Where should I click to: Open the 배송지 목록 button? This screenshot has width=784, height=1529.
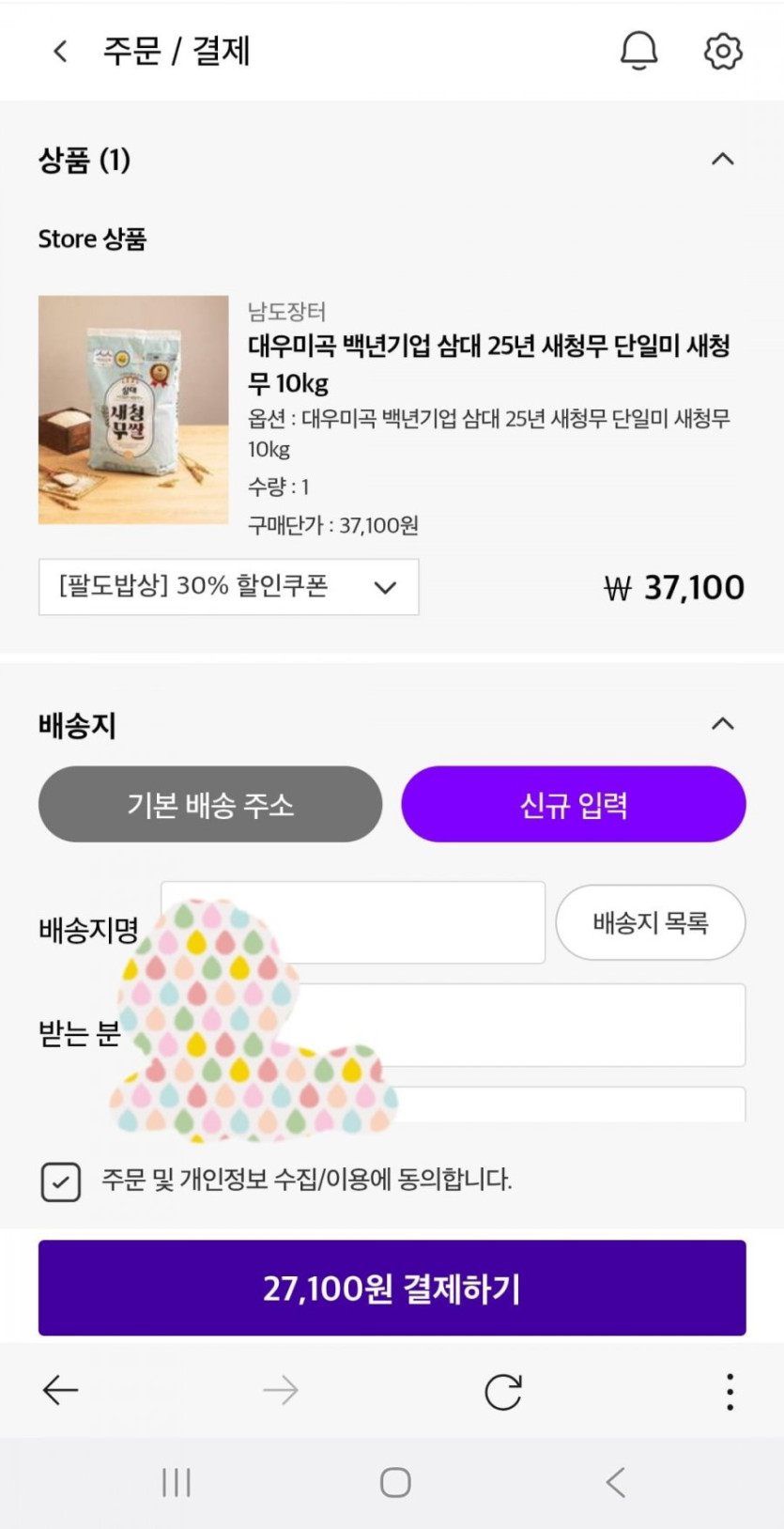[x=650, y=922]
